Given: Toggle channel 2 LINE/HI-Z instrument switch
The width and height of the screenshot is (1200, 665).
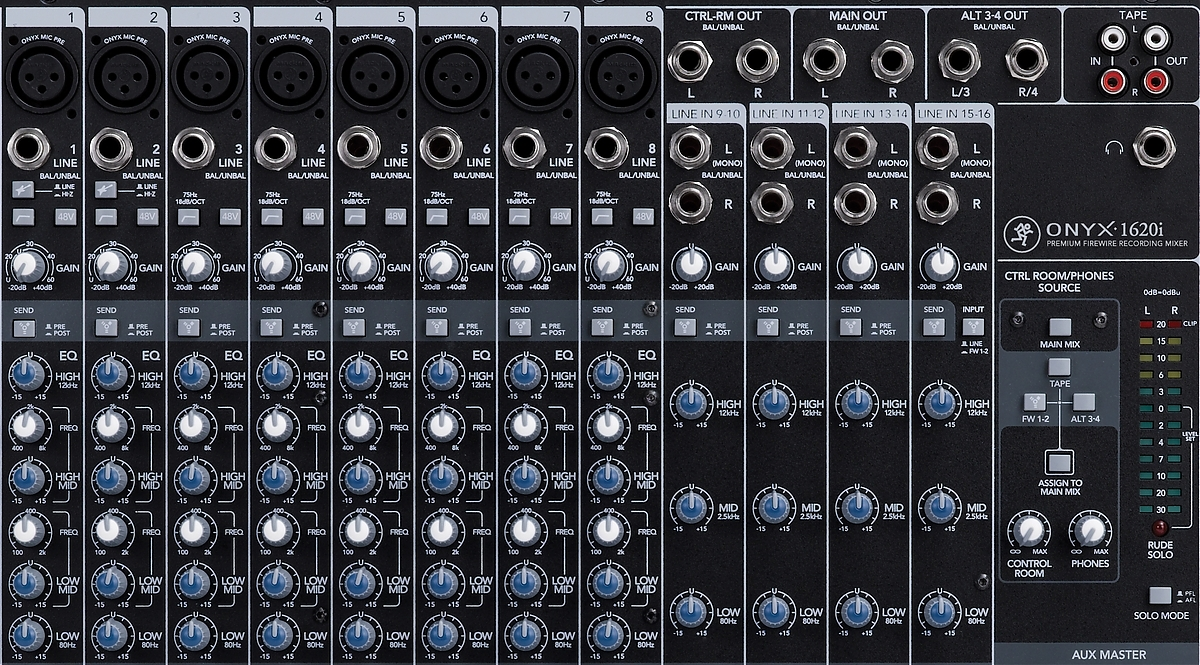Looking at the screenshot, I should tap(105, 189).
